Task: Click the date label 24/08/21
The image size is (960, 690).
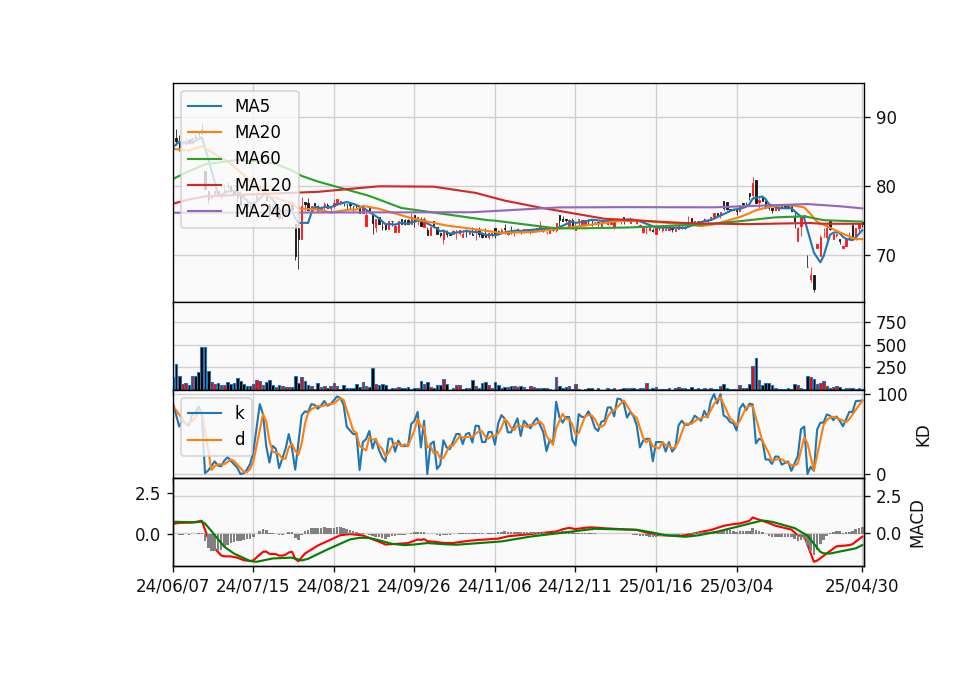Action: pos(333,586)
